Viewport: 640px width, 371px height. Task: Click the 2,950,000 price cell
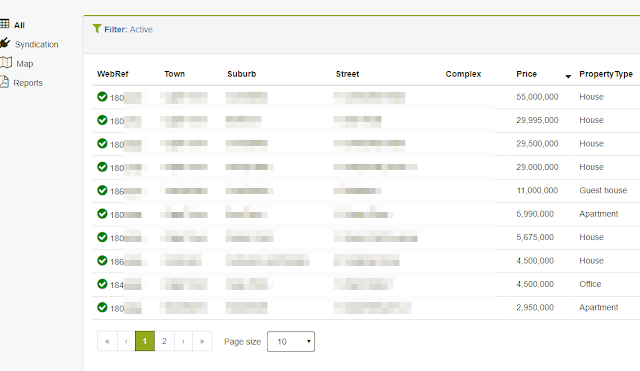pyautogui.click(x=535, y=307)
